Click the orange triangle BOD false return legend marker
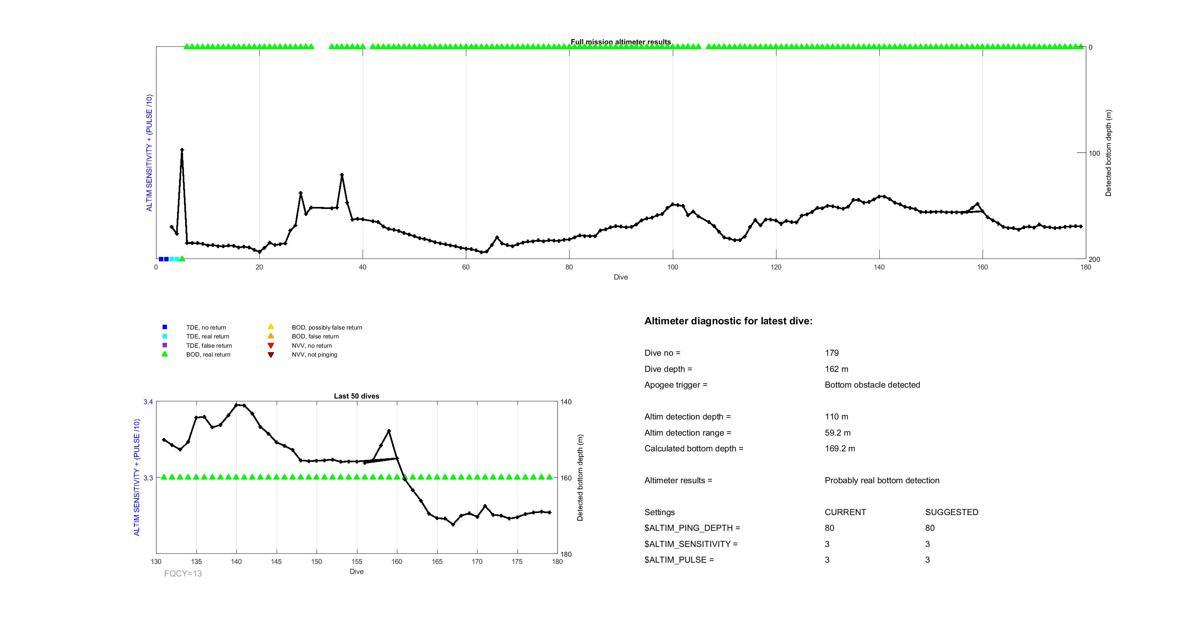Viewport: 1200px width, 622px height. (x=270, y=336)
